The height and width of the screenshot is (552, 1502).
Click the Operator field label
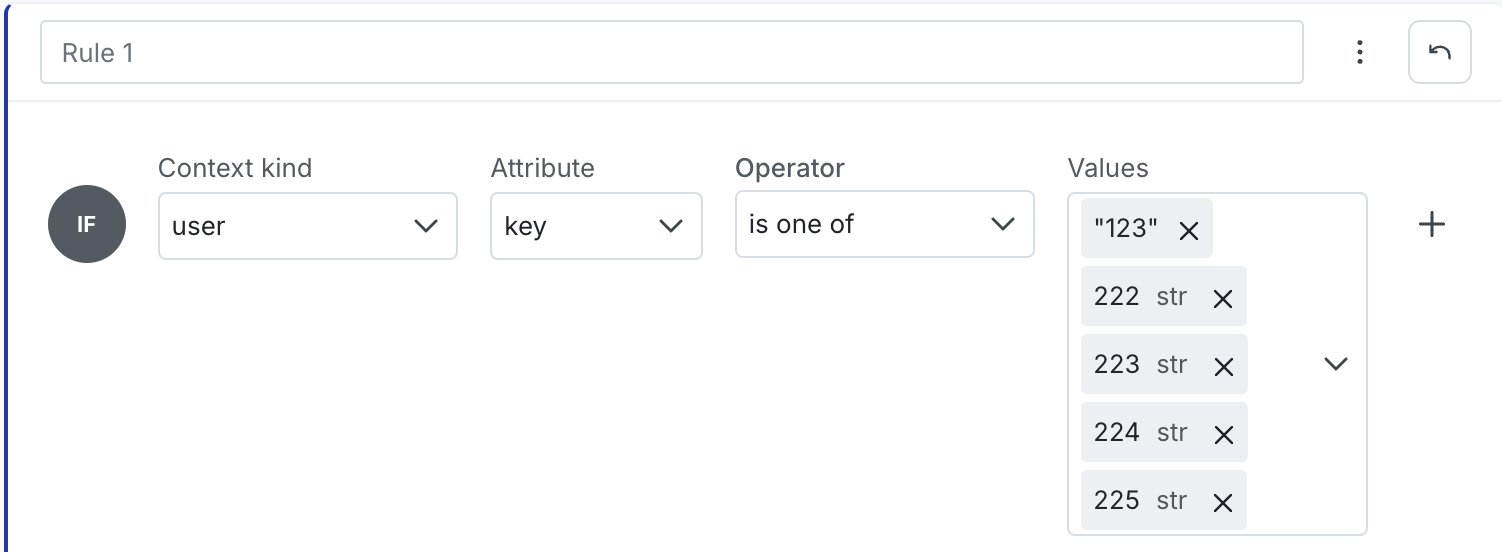[790, 168]
